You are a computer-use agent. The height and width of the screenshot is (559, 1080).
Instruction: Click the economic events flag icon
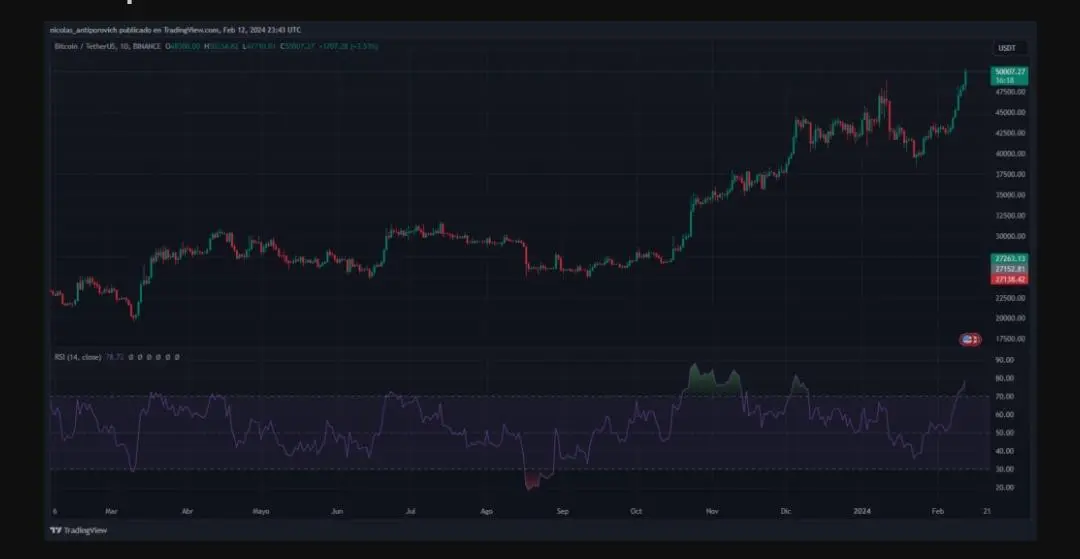click(970, 339)
